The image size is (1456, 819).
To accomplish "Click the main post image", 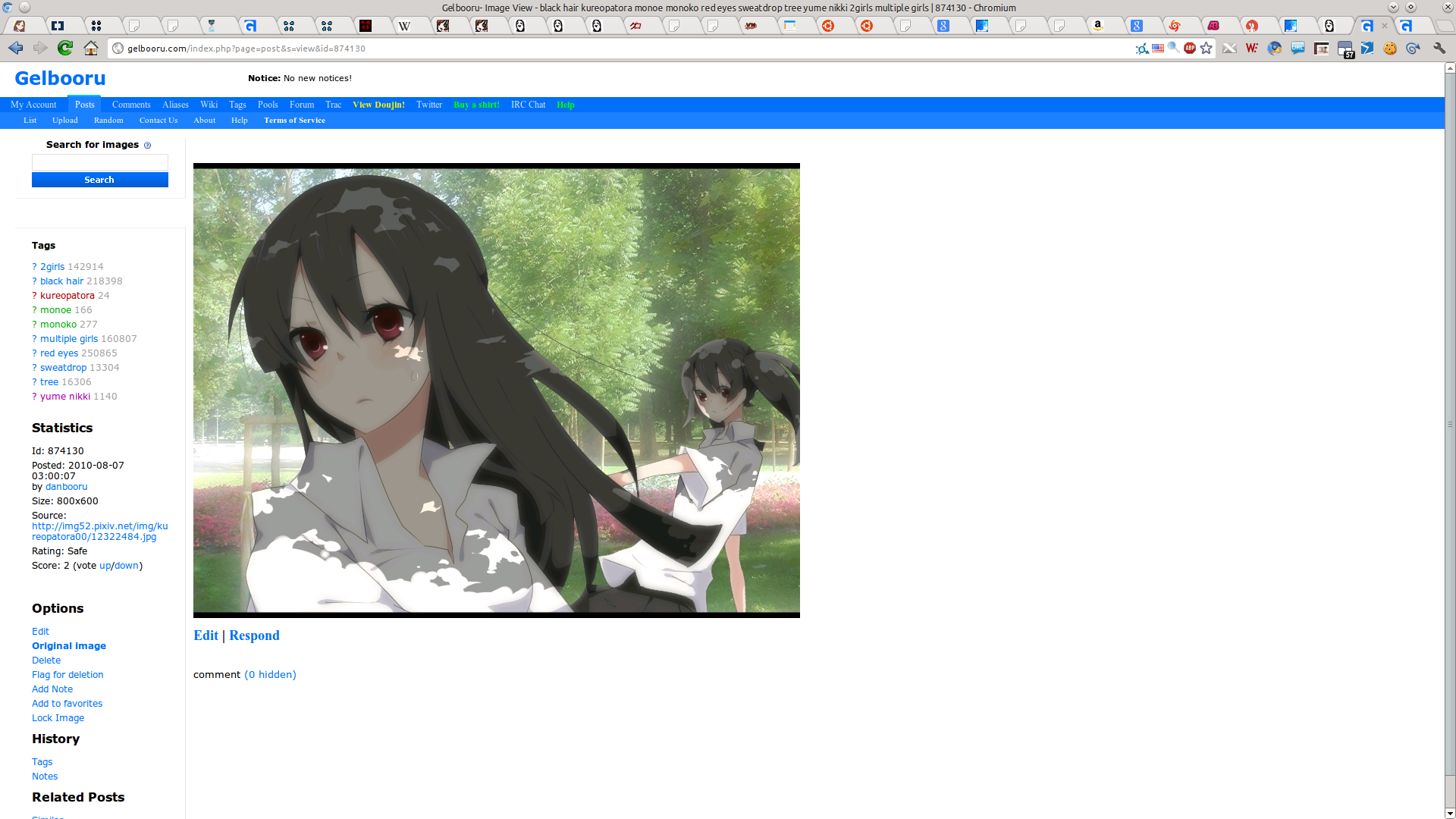I will [497, 391].
